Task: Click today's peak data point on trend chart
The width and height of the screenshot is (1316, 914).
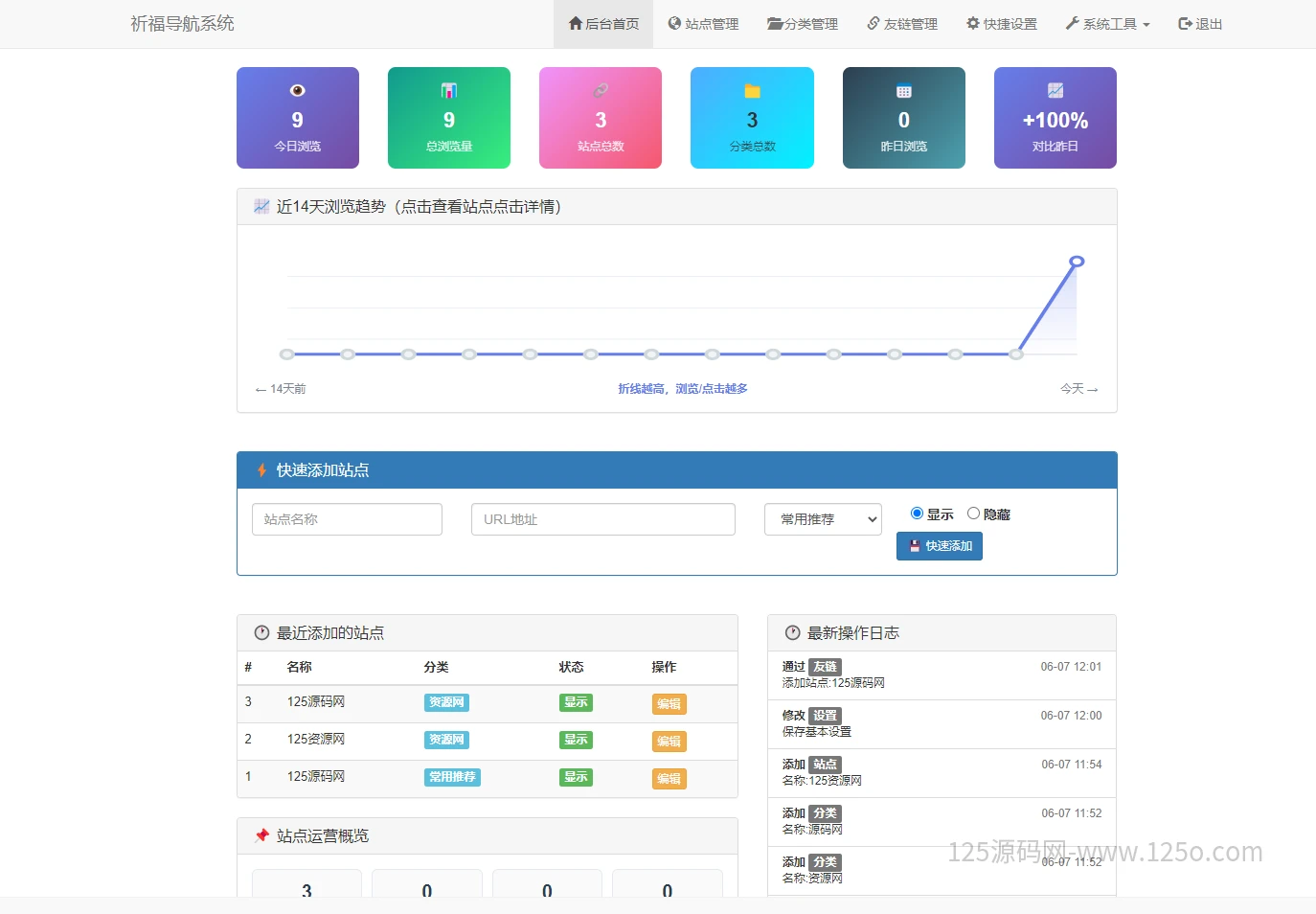Action: (x=1077, y=262)
